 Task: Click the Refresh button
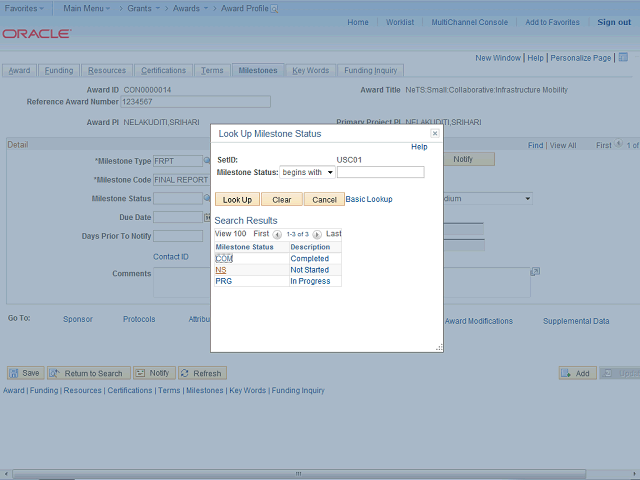202,373
